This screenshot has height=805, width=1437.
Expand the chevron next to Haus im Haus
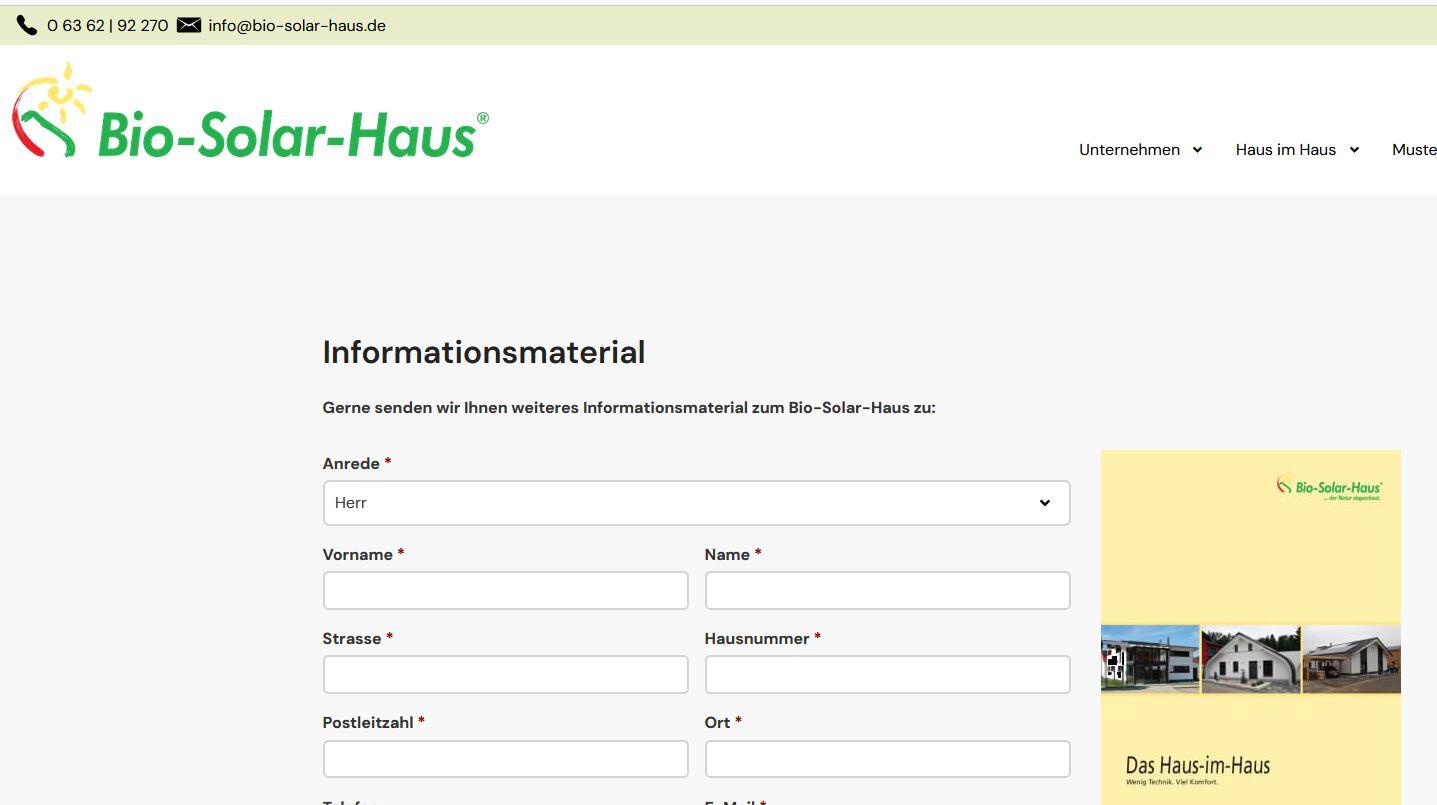(1354, 150)
